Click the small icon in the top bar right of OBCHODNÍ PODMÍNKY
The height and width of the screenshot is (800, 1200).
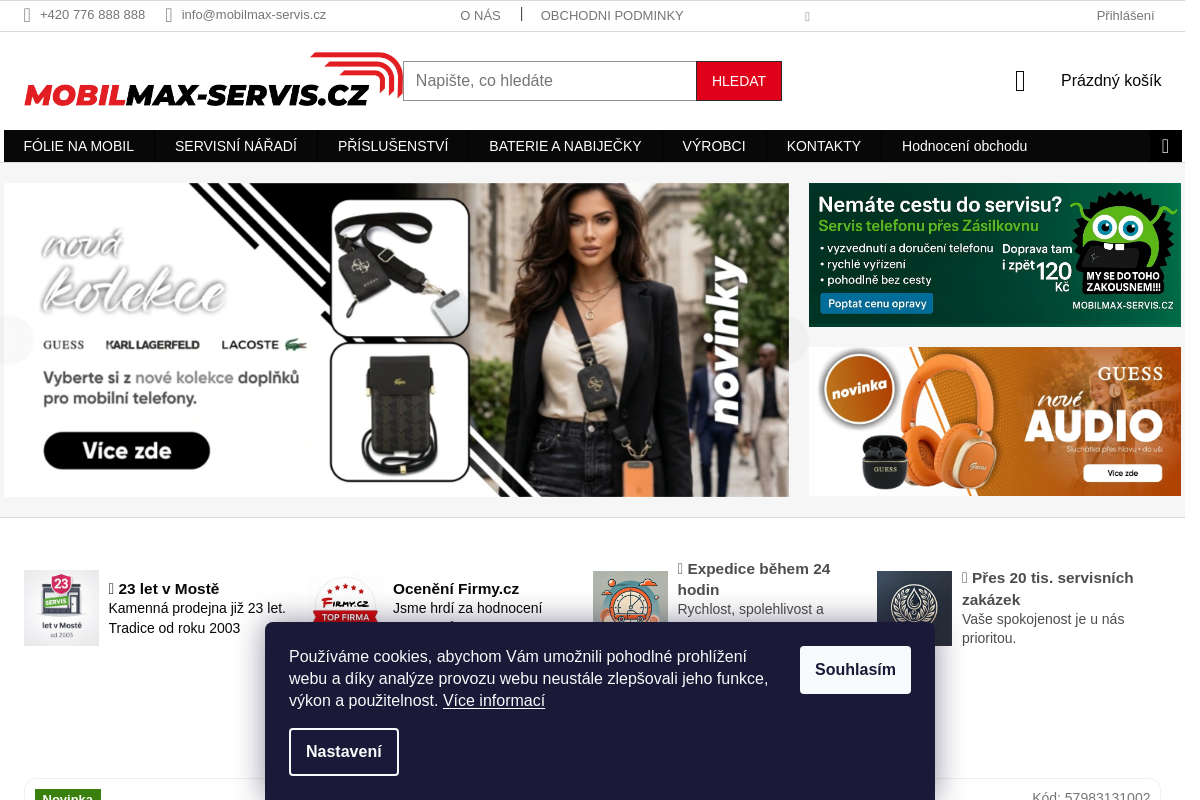point(807,16)
